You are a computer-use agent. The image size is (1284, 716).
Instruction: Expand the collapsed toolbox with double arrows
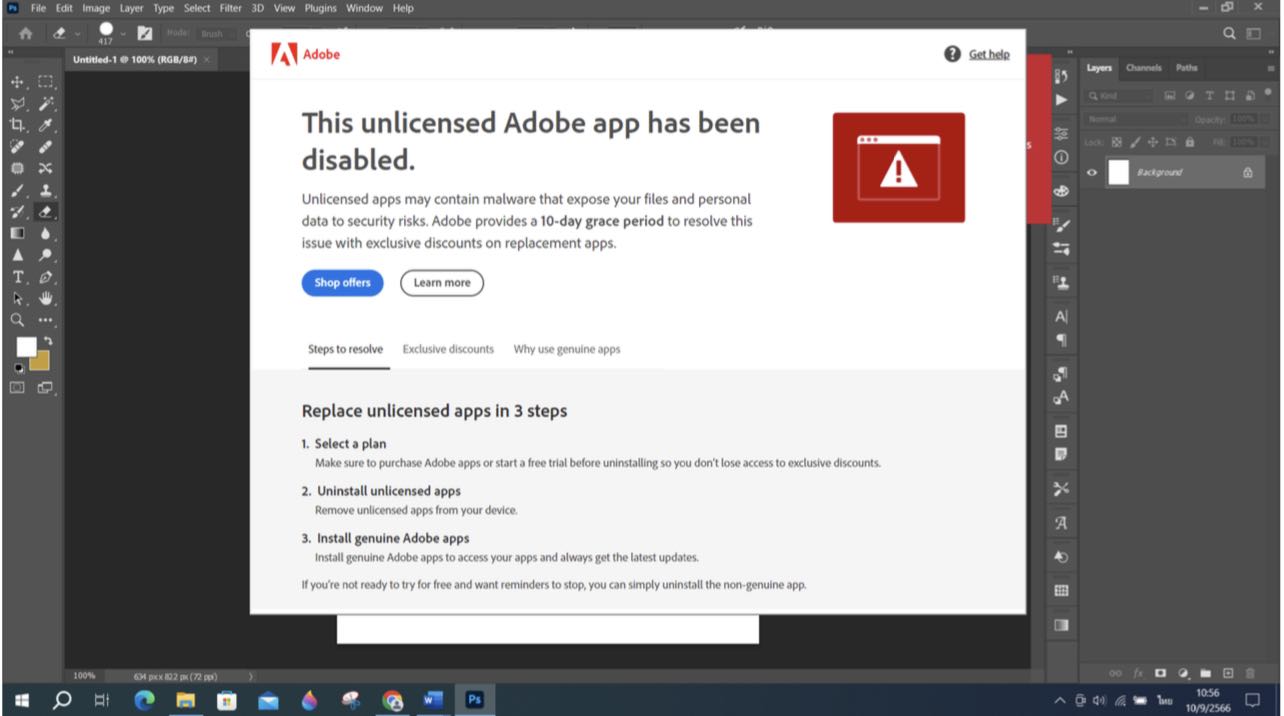[x=12, y=52]
